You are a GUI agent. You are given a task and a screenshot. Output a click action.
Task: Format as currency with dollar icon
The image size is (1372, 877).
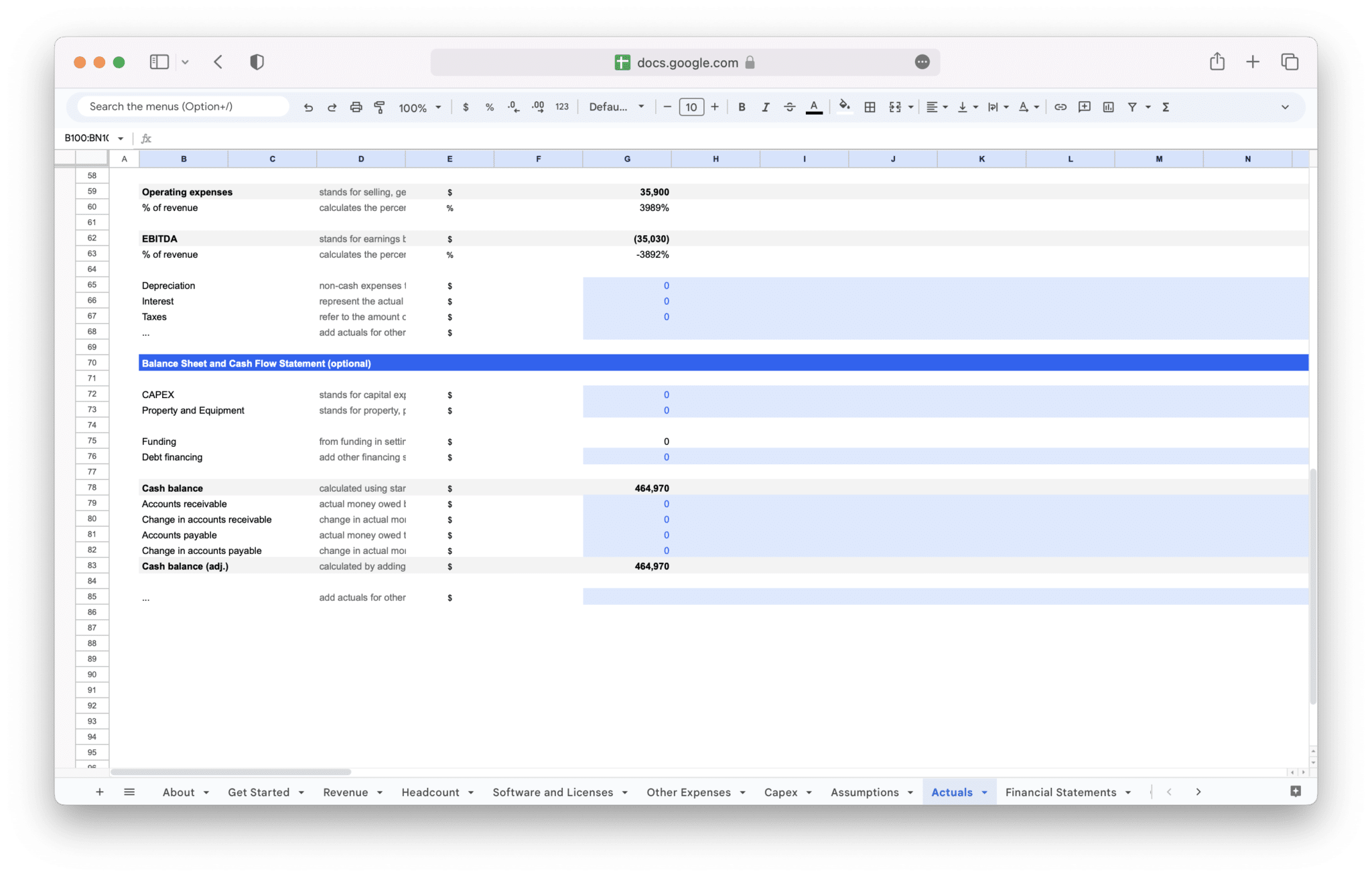pos(466,107)
